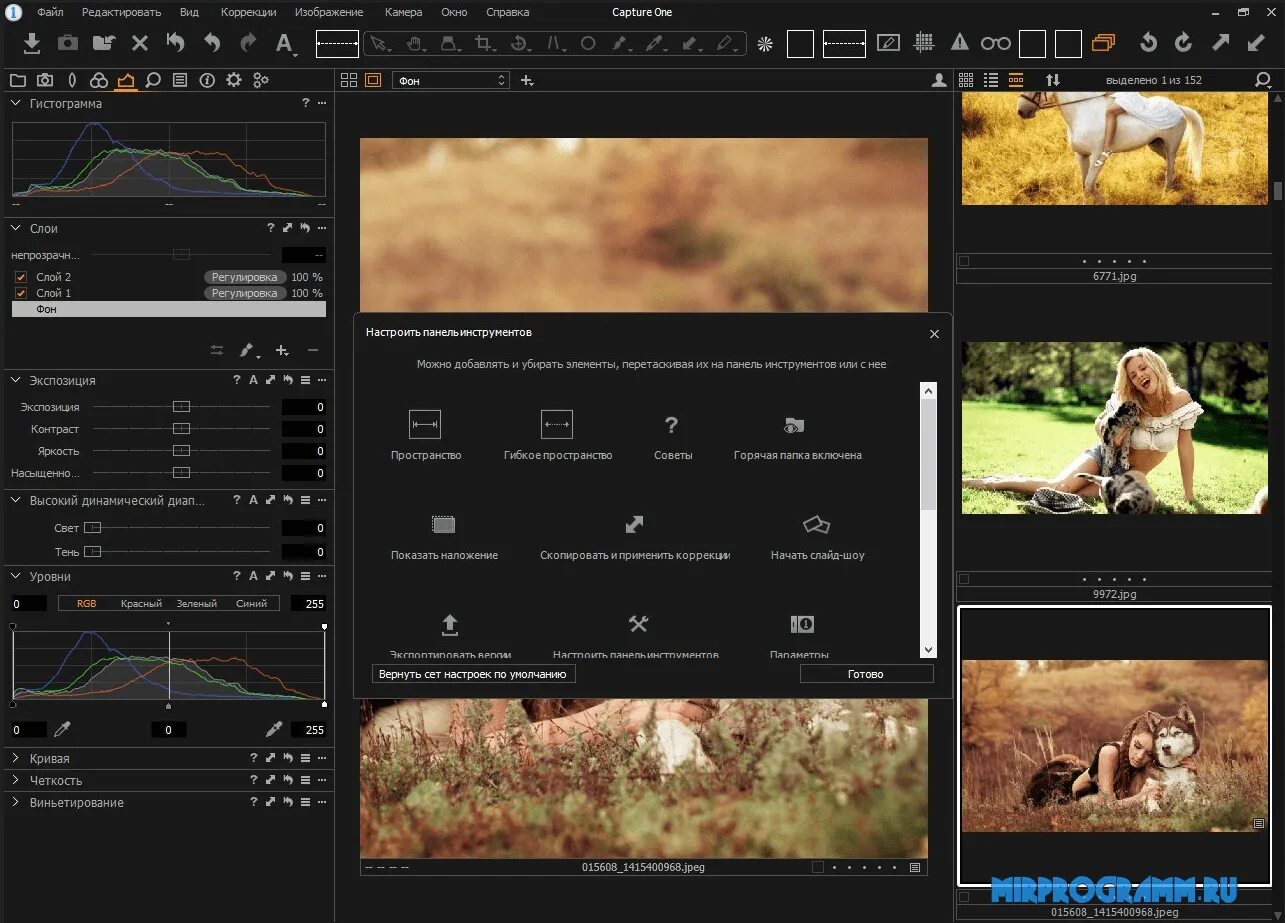Rotate image right with toolbar icon
The height and width of the screenshot is (923, 1285).
(x=1183, y=42)
